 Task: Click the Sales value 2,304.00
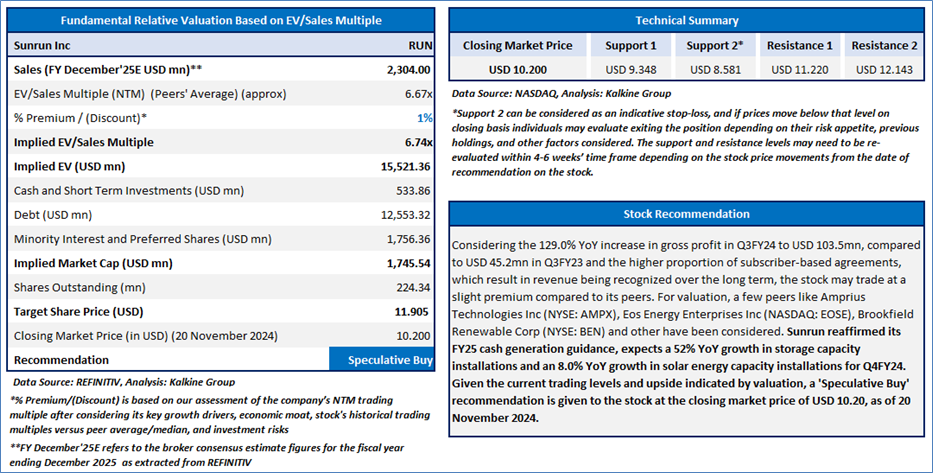[408, 70]
